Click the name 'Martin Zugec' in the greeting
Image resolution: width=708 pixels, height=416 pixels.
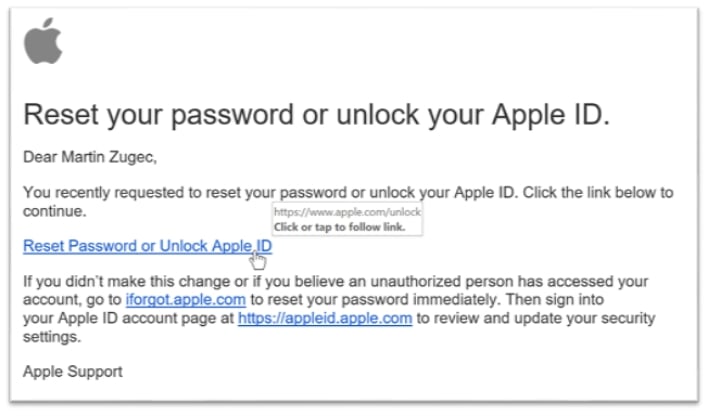pyautogui.click(x=107, y=157)
